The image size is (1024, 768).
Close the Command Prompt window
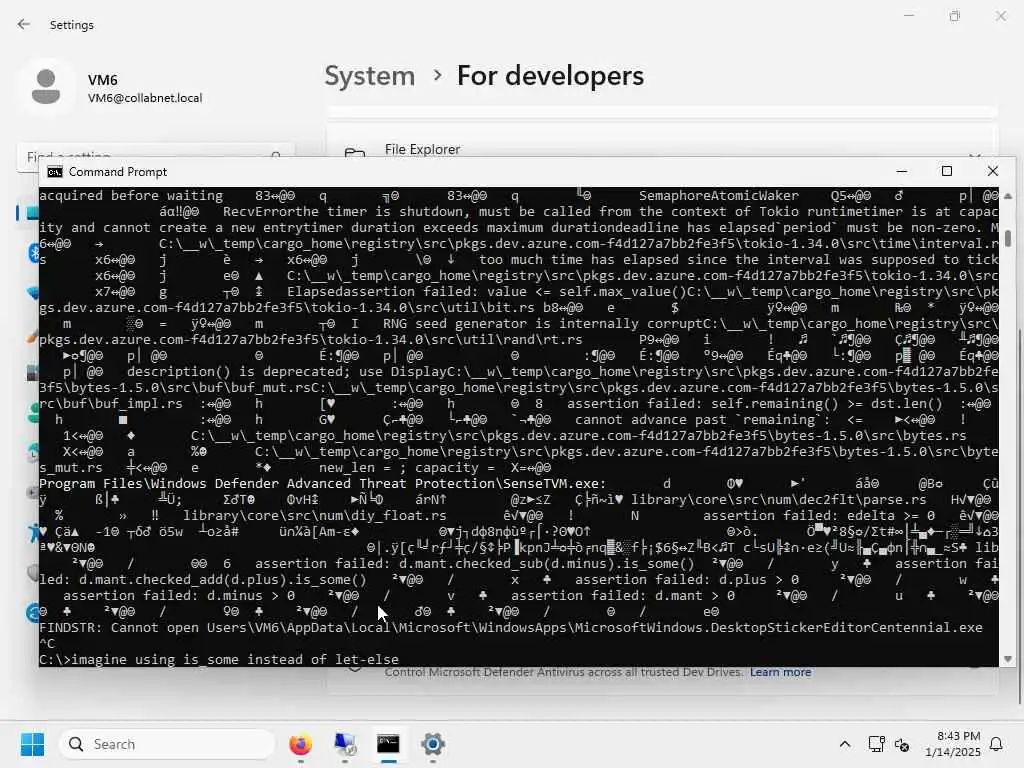point(993,172)
